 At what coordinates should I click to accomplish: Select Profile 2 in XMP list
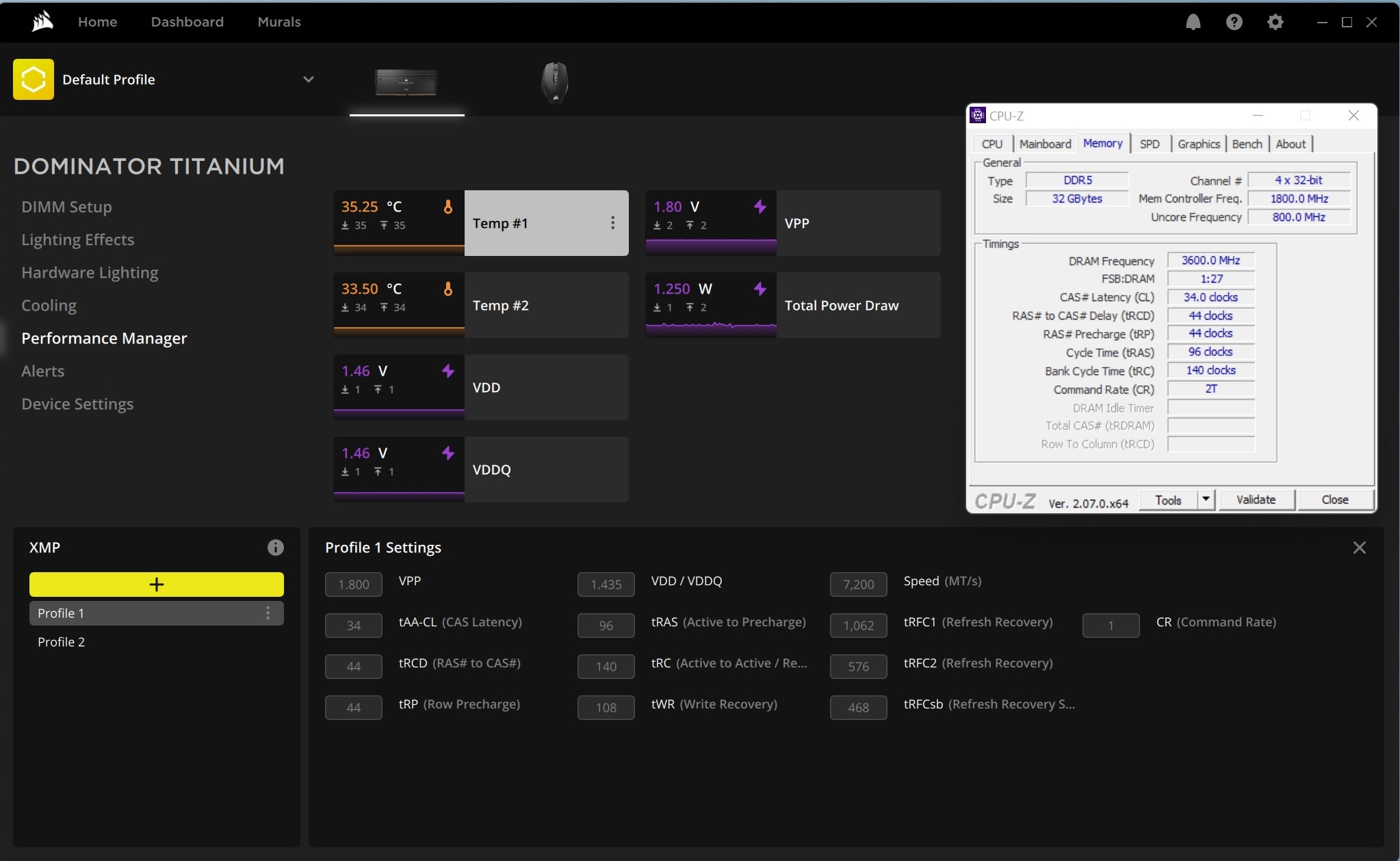[x=157, y=642]
